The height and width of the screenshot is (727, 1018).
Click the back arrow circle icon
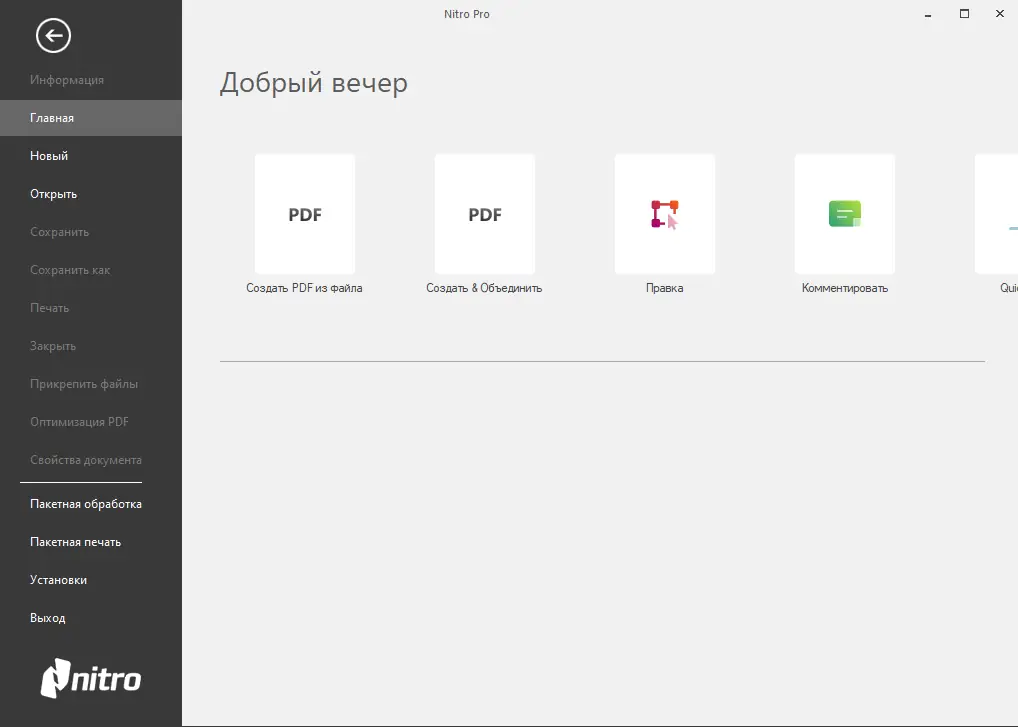point(53,35)
